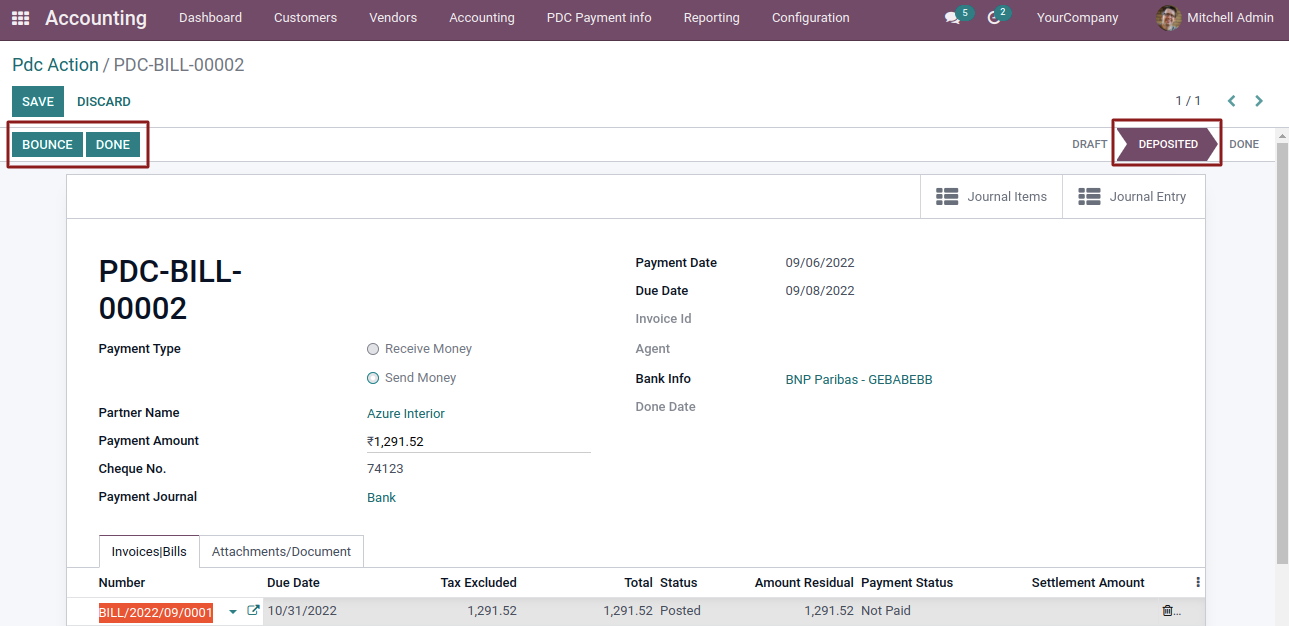Go to previous record arrow

tap(1232, 101)
